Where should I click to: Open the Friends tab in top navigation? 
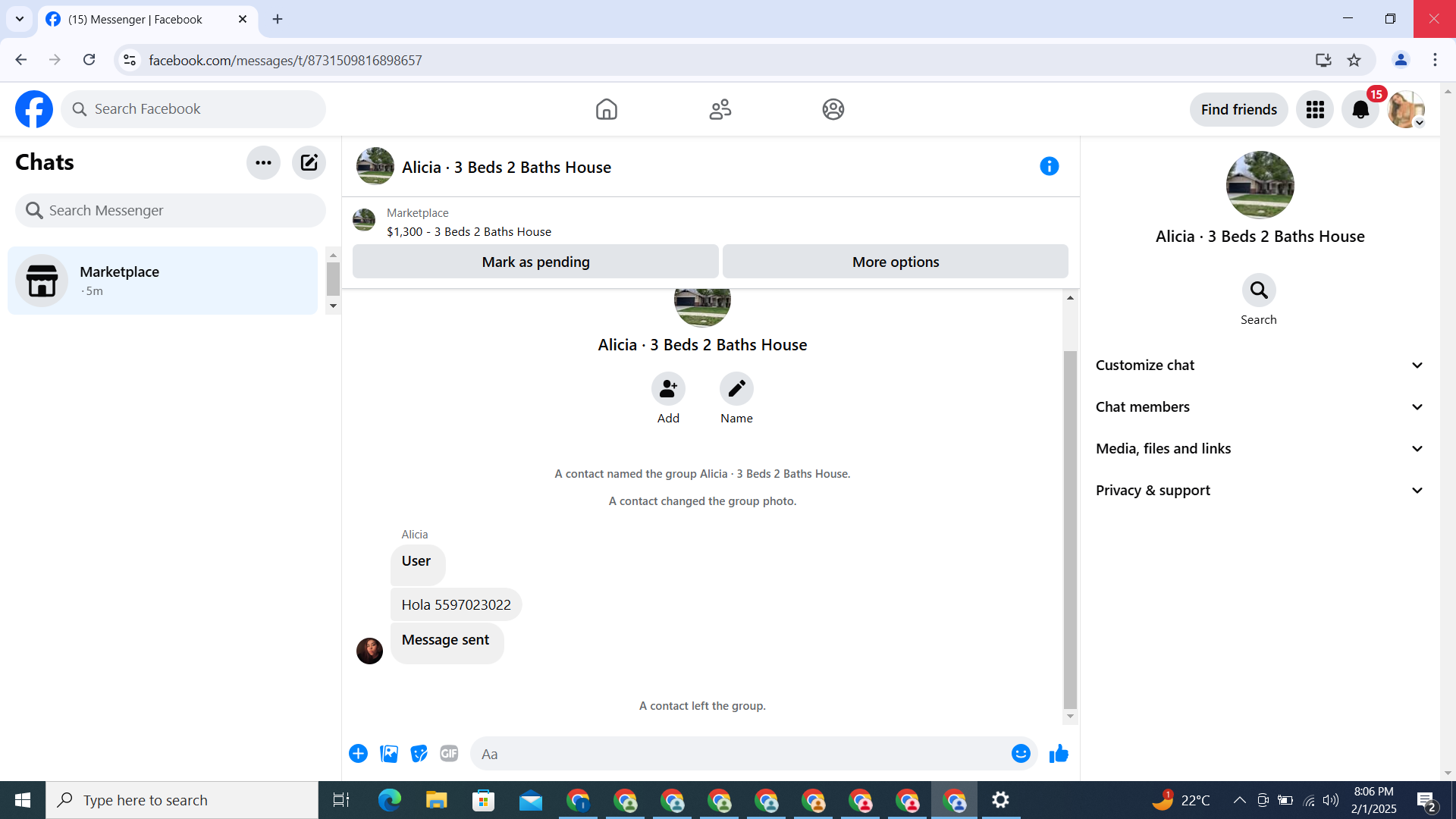pyautogui.click(x=720, y=110)
